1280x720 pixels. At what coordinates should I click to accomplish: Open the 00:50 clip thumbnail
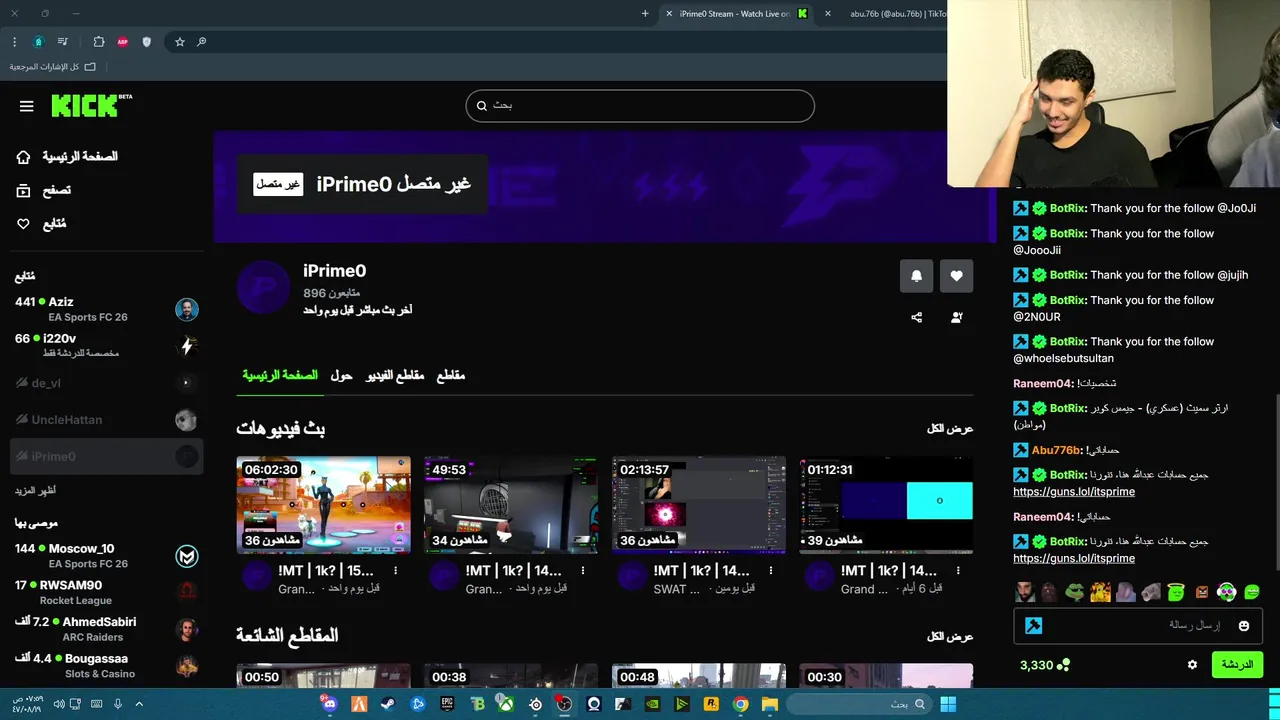point(323,676)
